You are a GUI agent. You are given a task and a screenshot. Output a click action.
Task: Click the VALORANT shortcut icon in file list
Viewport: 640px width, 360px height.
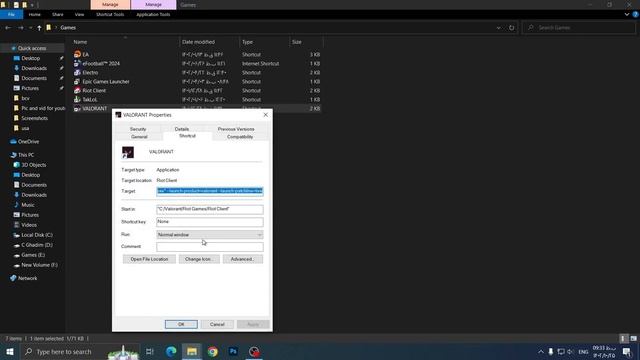click(x=77, y=108)
